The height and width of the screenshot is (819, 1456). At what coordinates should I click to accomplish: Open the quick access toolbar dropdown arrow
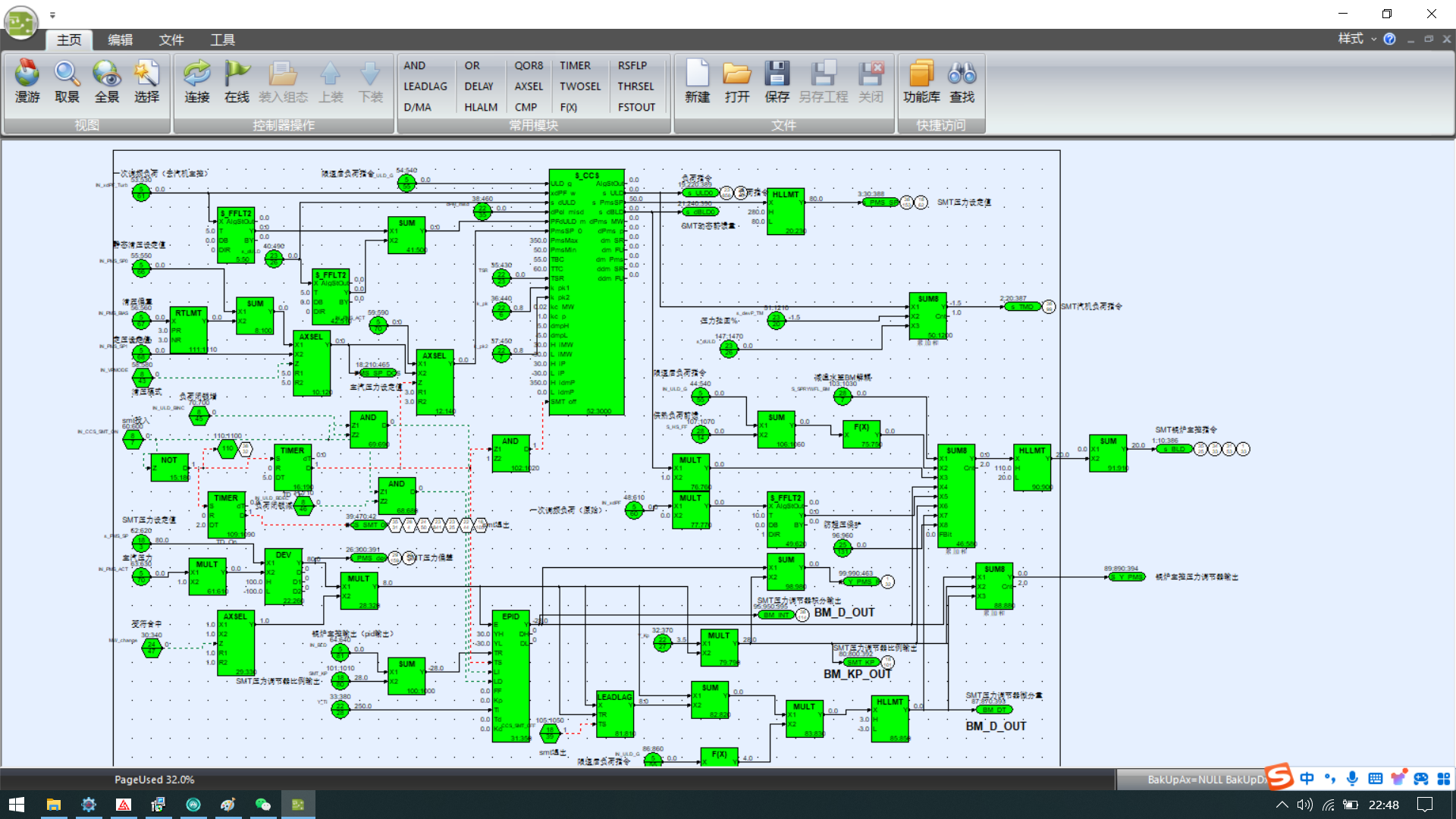pos(52,14)
